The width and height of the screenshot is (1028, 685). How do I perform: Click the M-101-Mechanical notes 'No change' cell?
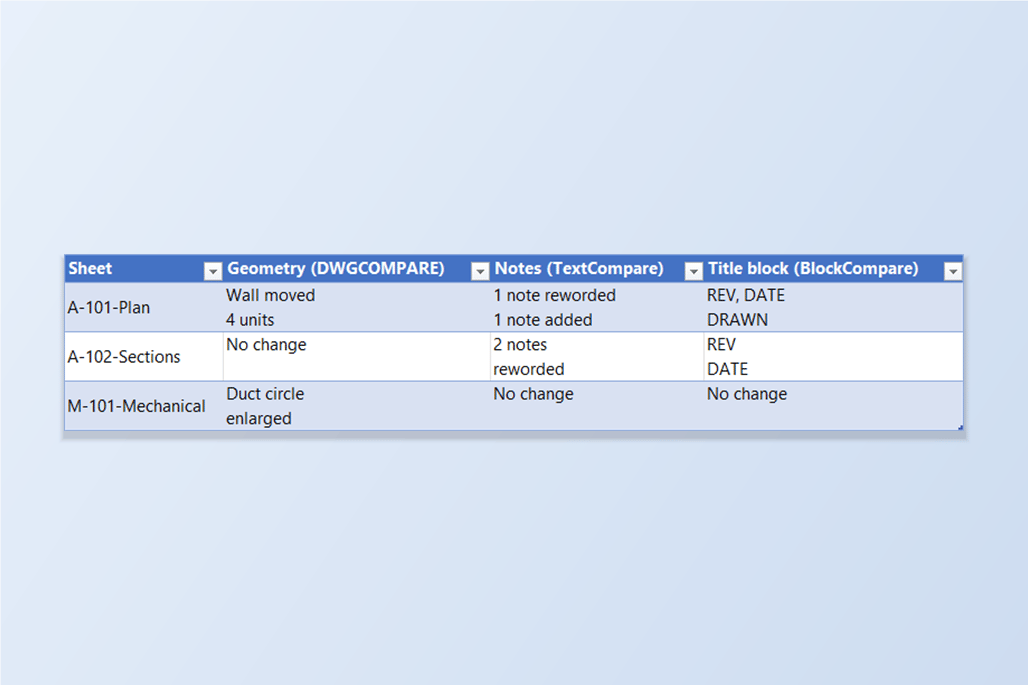(597, 406)
